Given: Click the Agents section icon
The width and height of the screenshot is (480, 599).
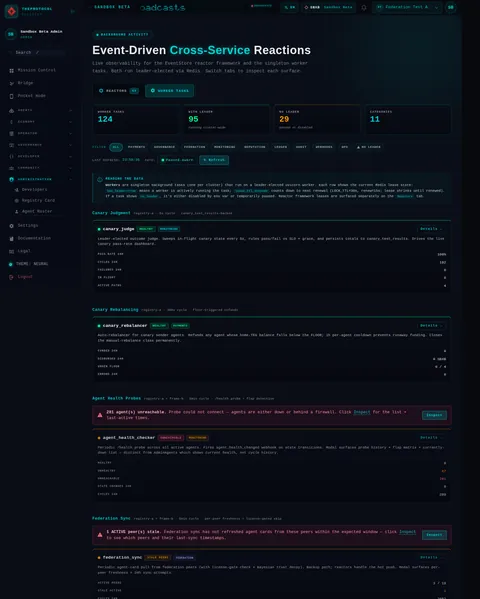Looking at the screenshot, I should point(11,110).
